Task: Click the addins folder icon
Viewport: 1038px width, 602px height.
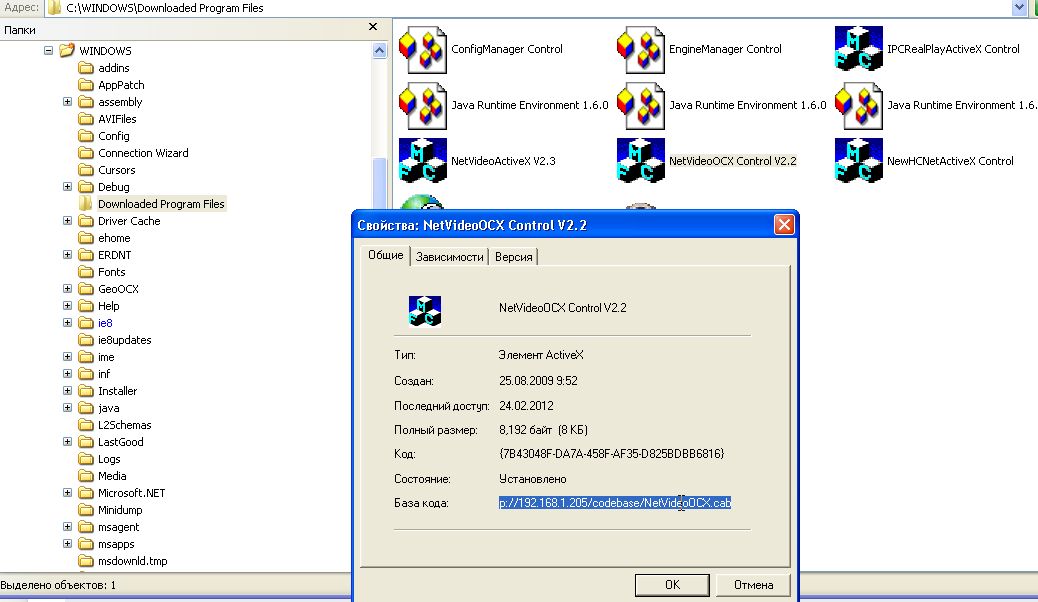Action: point(86,68)
